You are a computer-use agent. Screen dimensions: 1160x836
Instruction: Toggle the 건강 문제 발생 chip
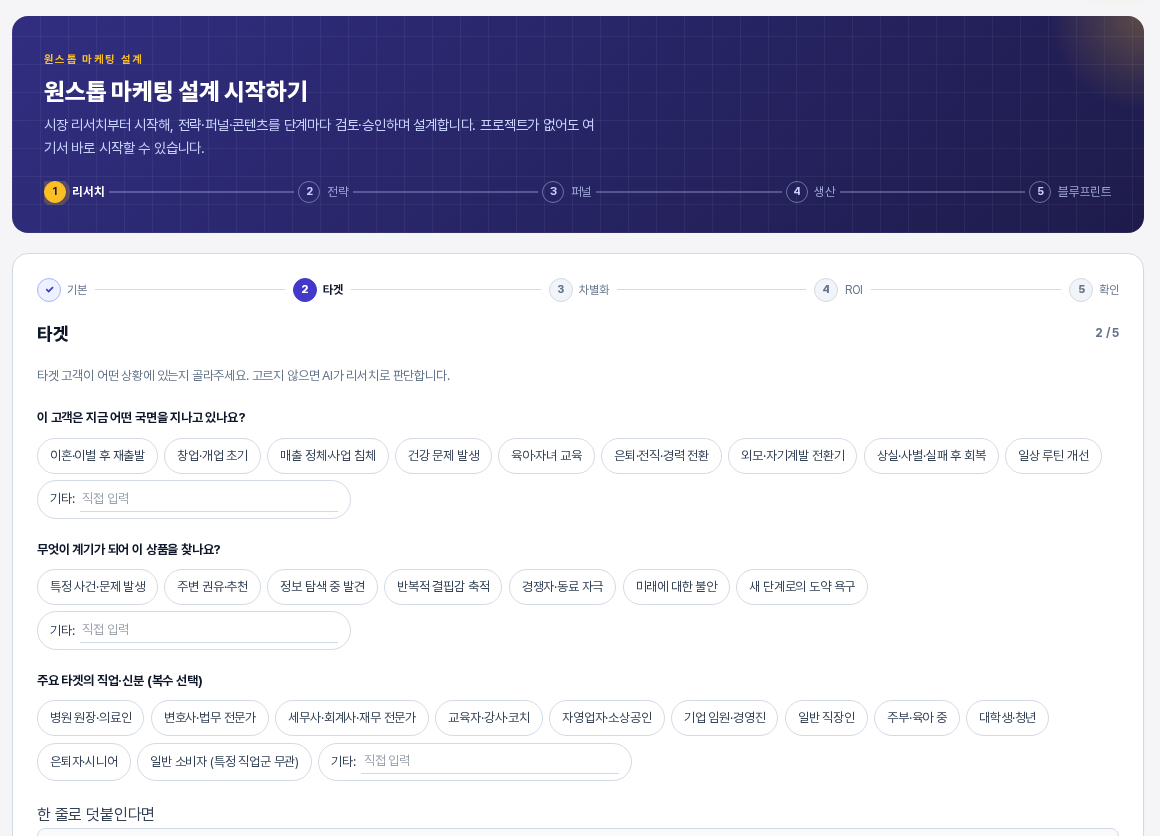coord(444,456)
